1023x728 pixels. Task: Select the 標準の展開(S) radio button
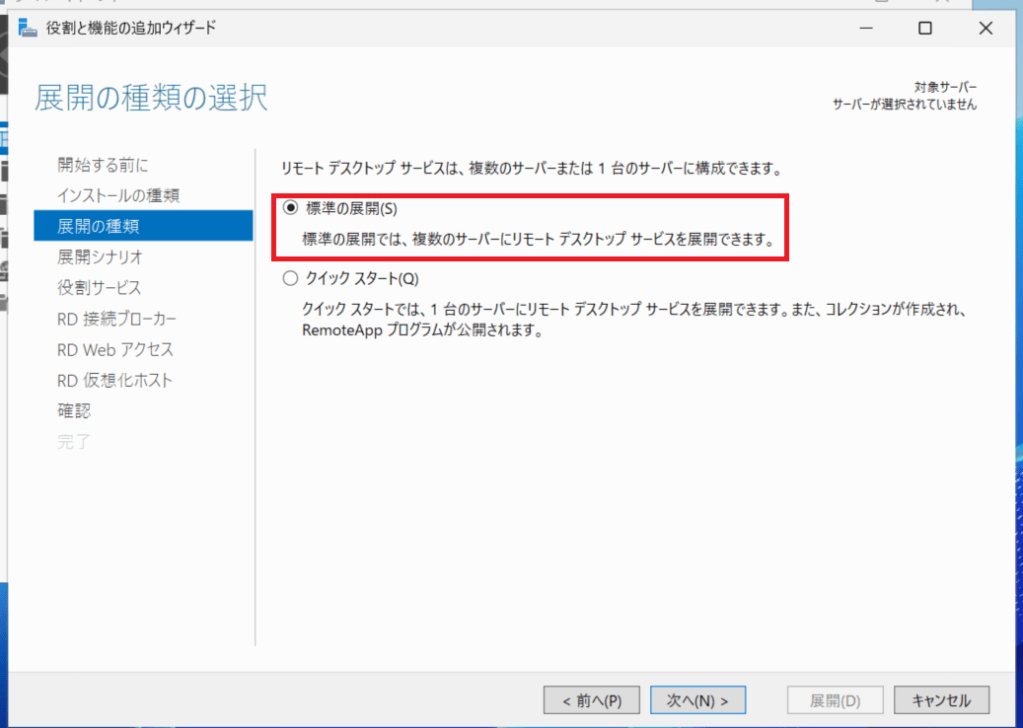click(x=291, y=208)
